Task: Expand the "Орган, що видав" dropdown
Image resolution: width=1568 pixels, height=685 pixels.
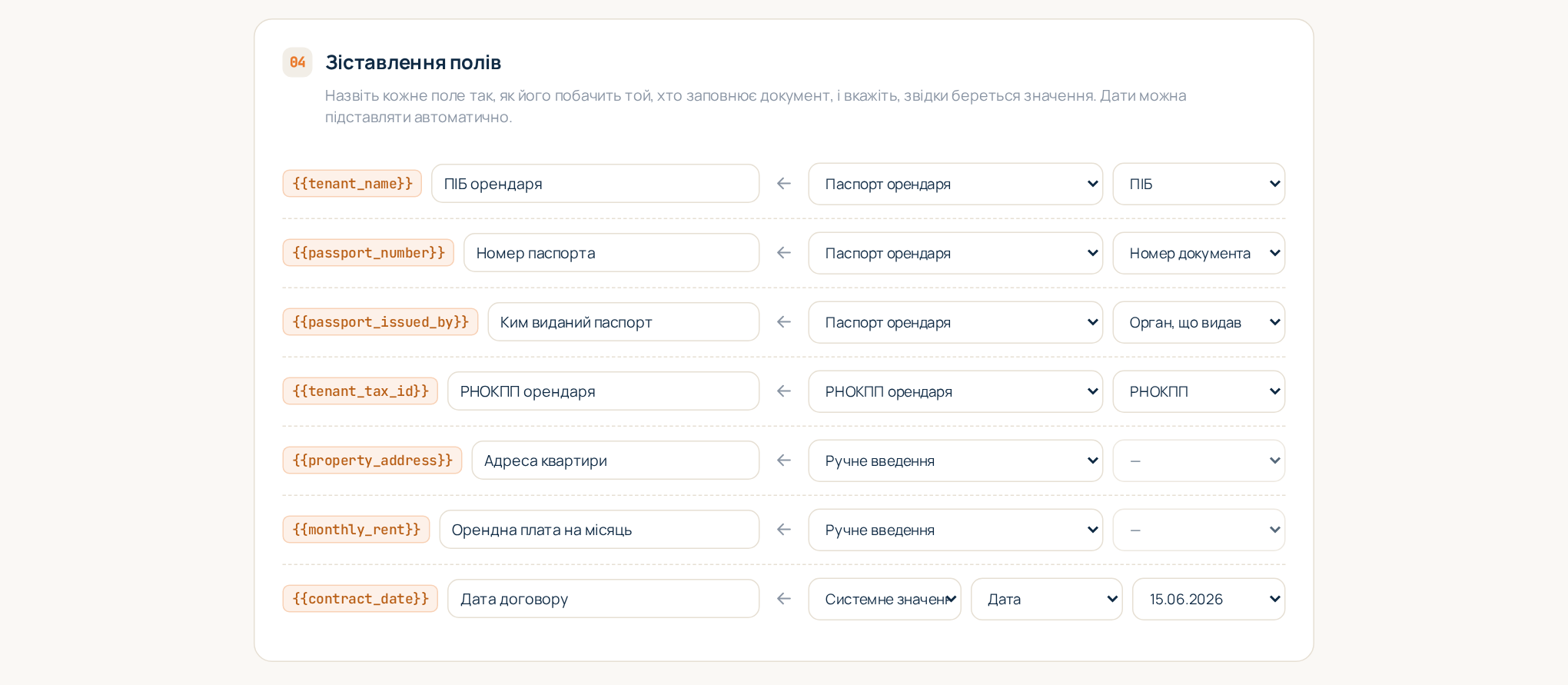Action: 1199,322
